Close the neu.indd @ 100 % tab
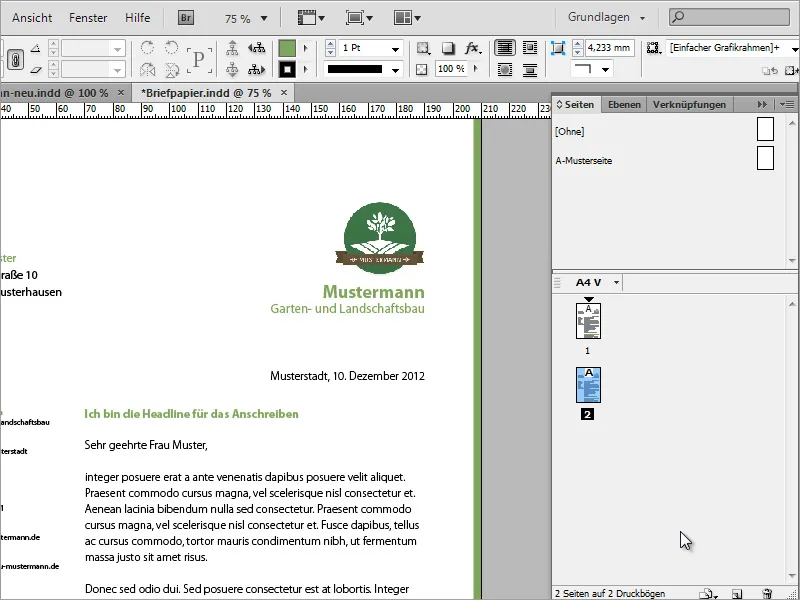 click(121, 92)
